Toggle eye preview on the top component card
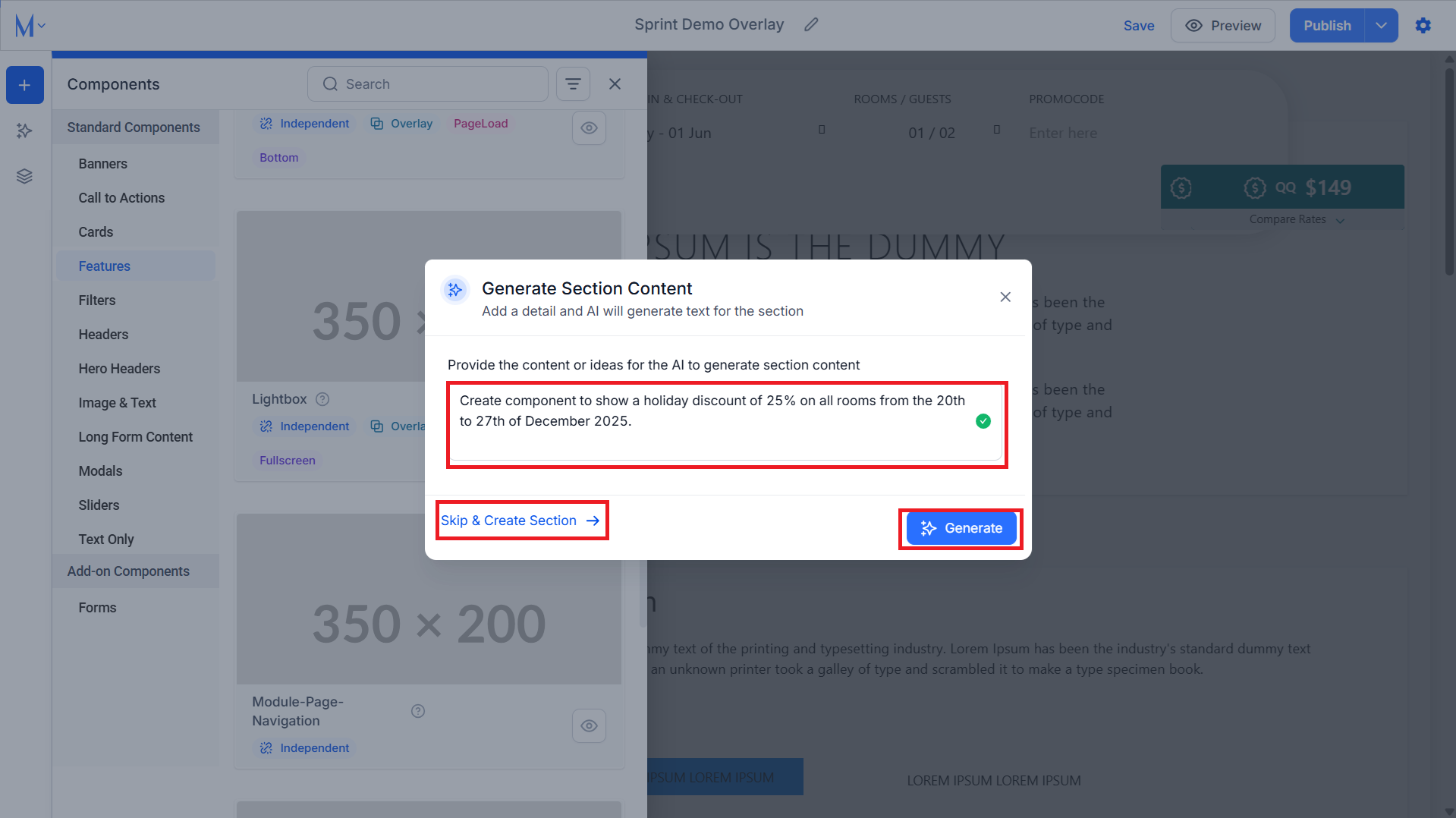This screenshot has width=1456, height=818. (x=589, y=128)
